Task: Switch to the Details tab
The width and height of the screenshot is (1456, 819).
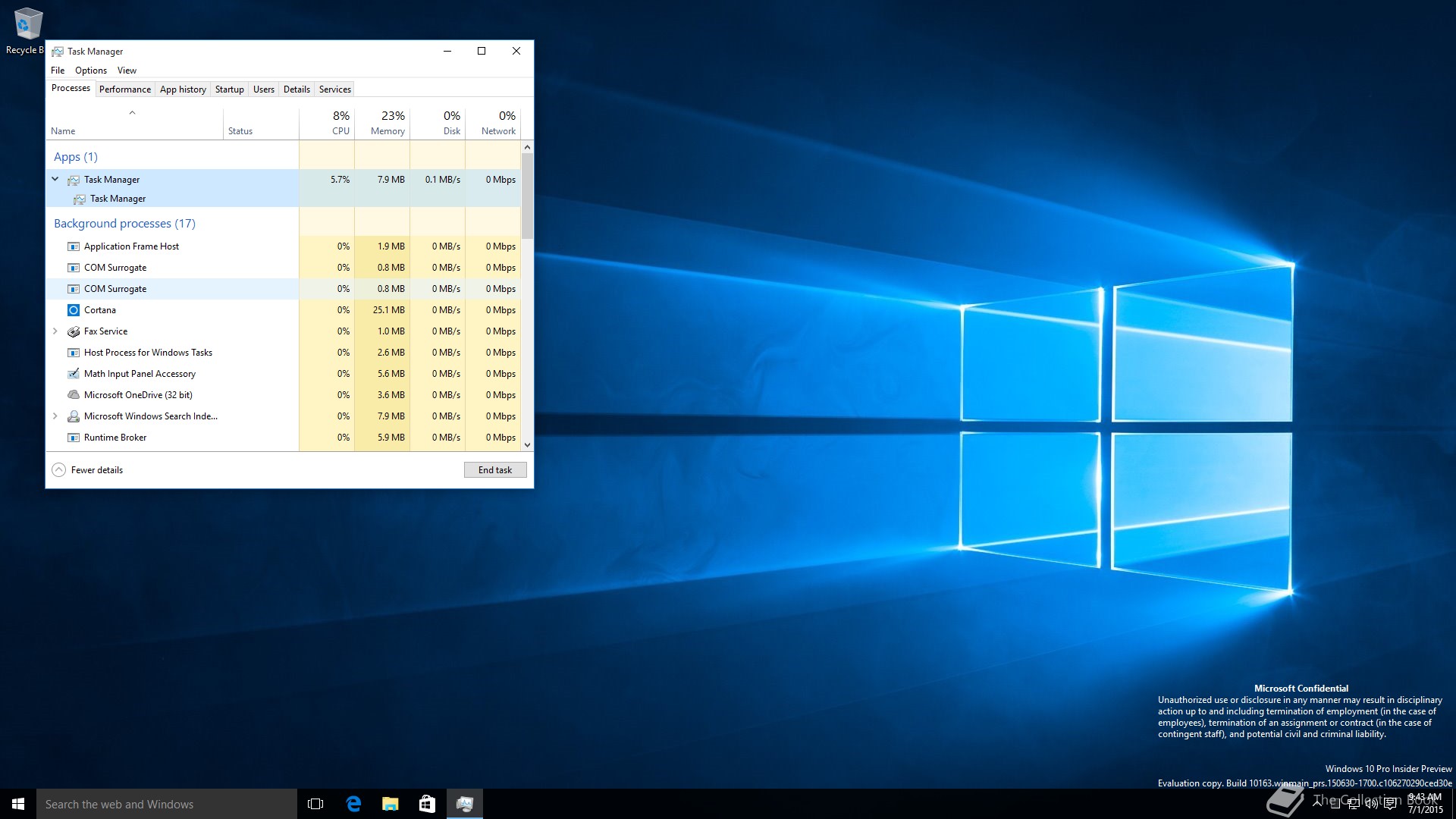Action: [x=297, y=89]
